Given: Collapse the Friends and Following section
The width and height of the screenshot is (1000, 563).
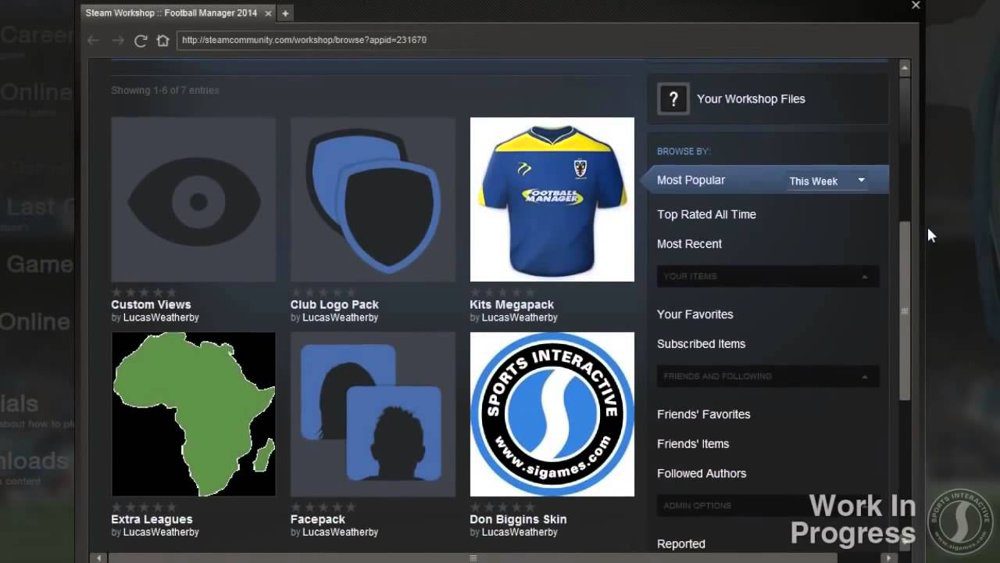Looking at the screenshot, I should click(x=768, y=376).
